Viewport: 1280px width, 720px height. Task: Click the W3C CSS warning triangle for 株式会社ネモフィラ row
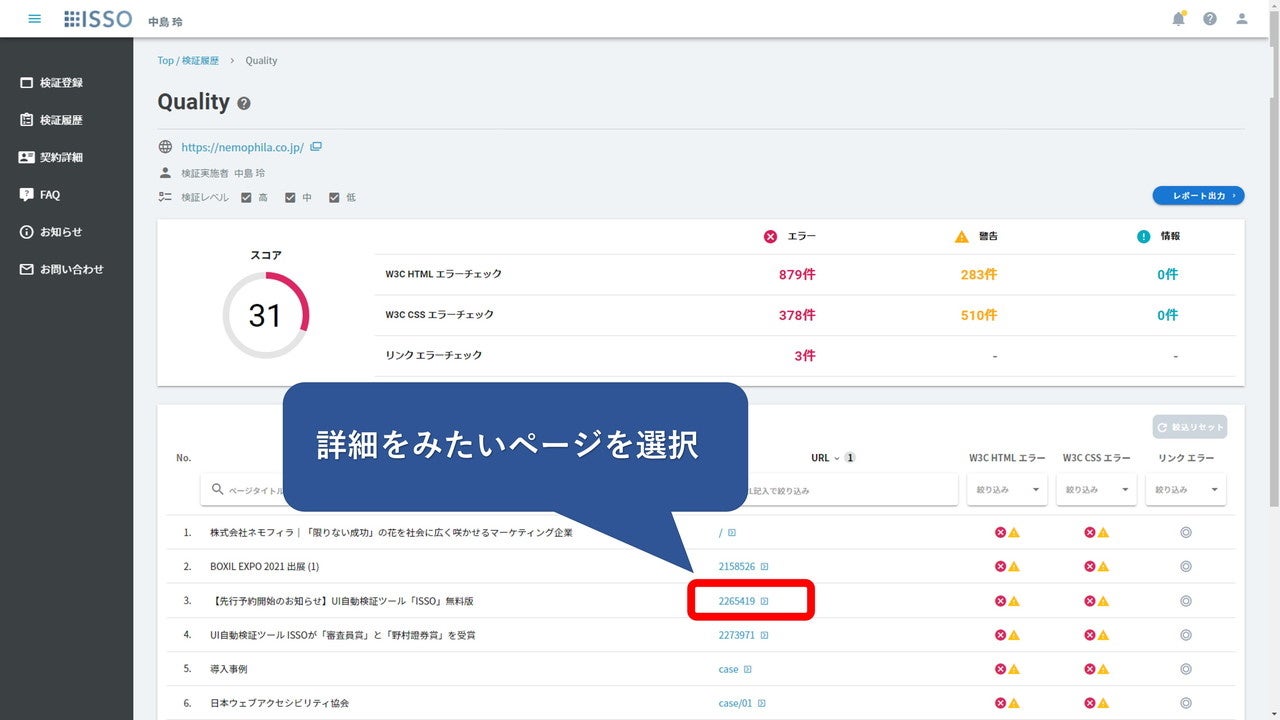1103,533
